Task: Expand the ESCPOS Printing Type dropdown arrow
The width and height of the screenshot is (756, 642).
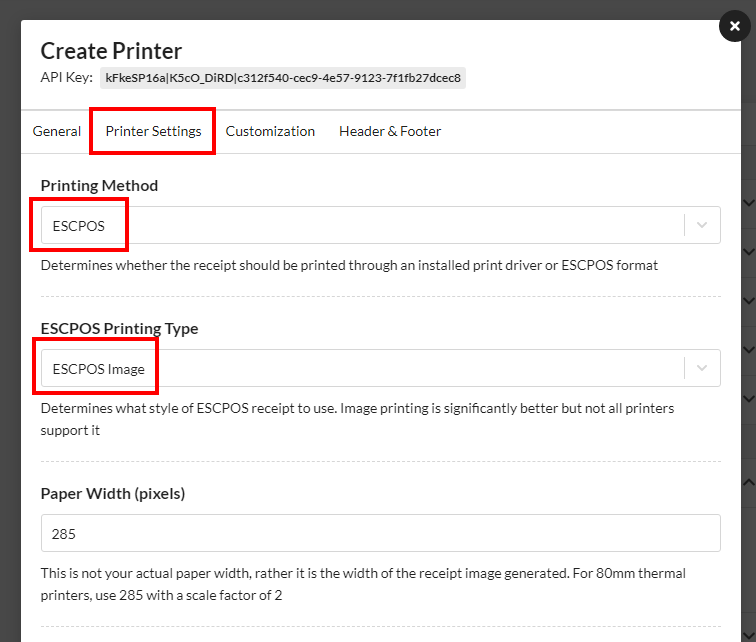Action: [x=702, y=368]
